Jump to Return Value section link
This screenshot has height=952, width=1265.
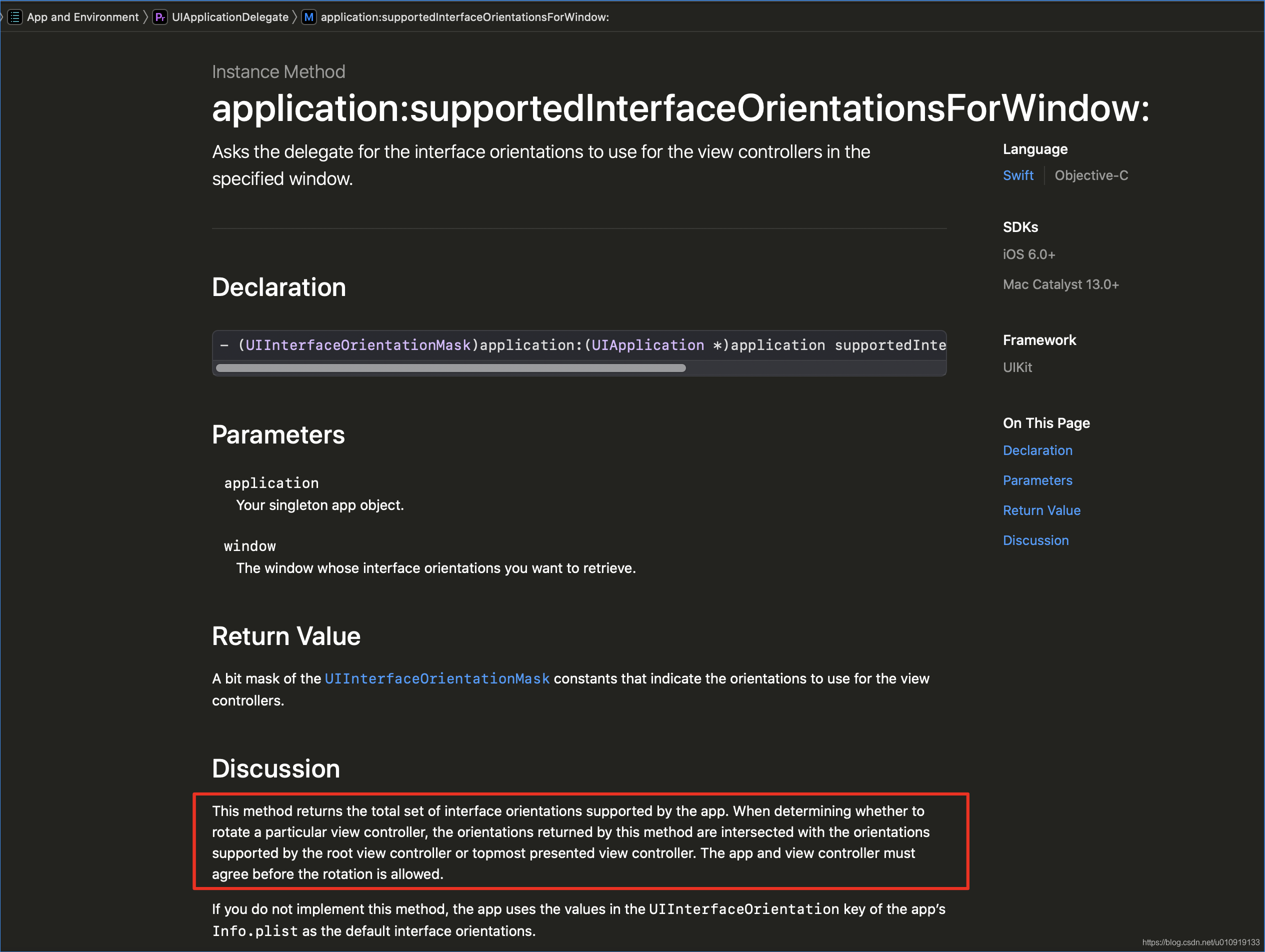(1041, 510)
